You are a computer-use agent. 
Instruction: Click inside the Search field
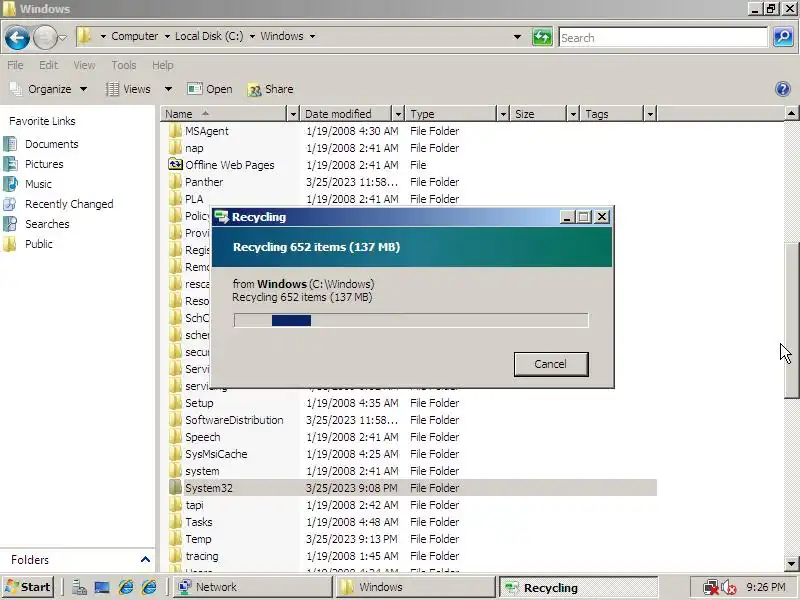pyautogui.click(x=663, y=38)
